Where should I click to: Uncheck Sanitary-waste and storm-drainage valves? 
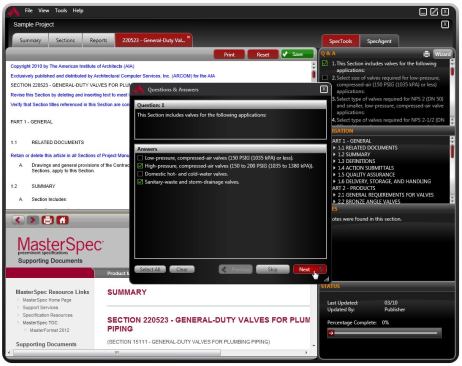point(140,182)
